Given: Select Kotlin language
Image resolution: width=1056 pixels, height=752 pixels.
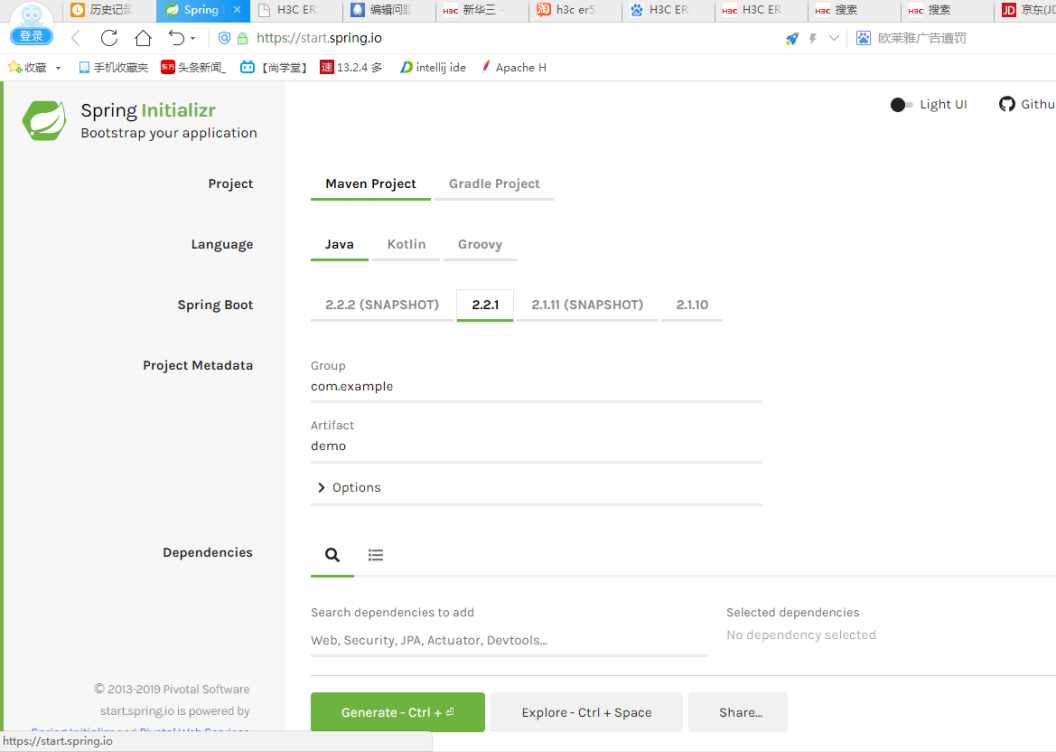Looking at the screenshot, I should (x=406, y=244).
